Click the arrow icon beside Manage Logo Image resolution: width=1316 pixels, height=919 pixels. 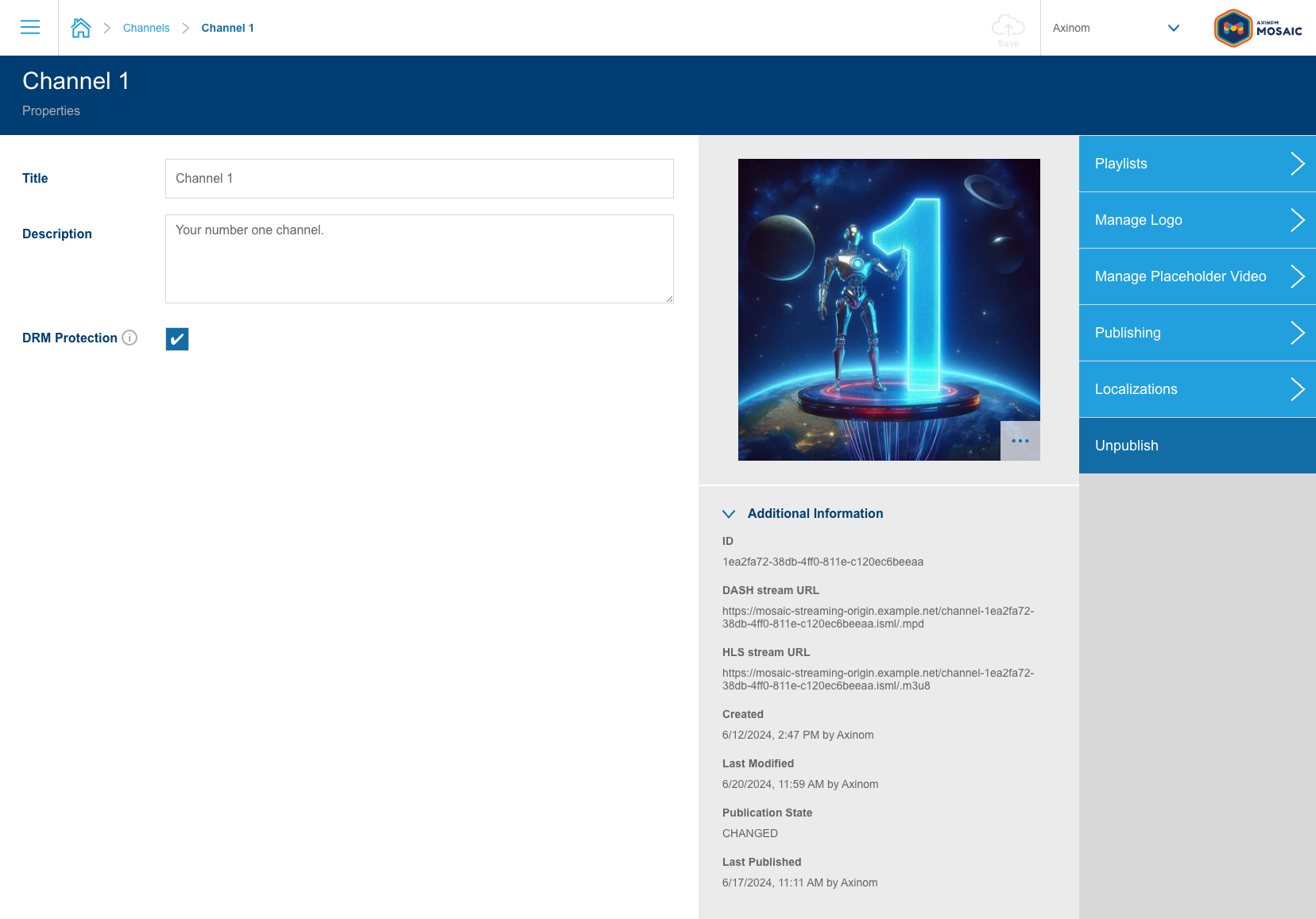coord(1297,220)
